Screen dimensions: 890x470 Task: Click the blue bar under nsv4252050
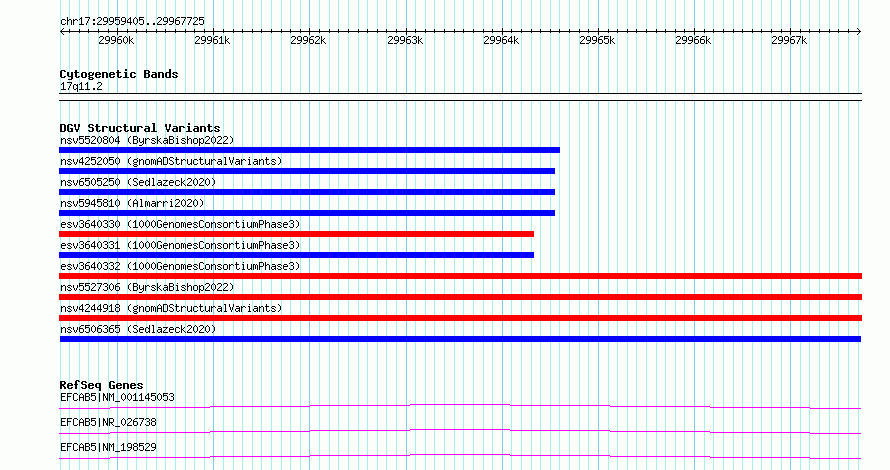(x=307, y=171)
